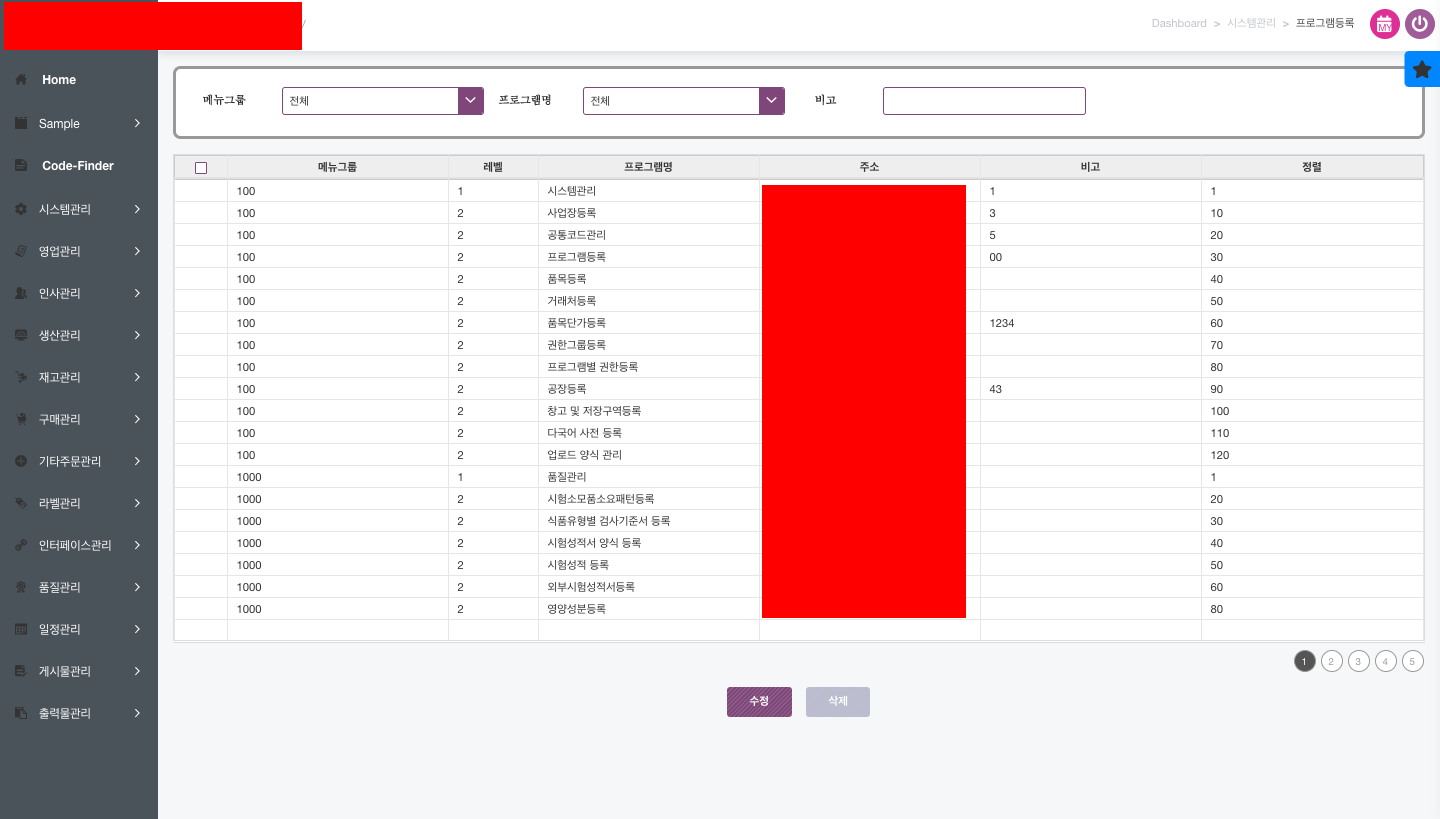
Task: Click the gear icon beside 시스템관리
Action: tap(21, 210)
